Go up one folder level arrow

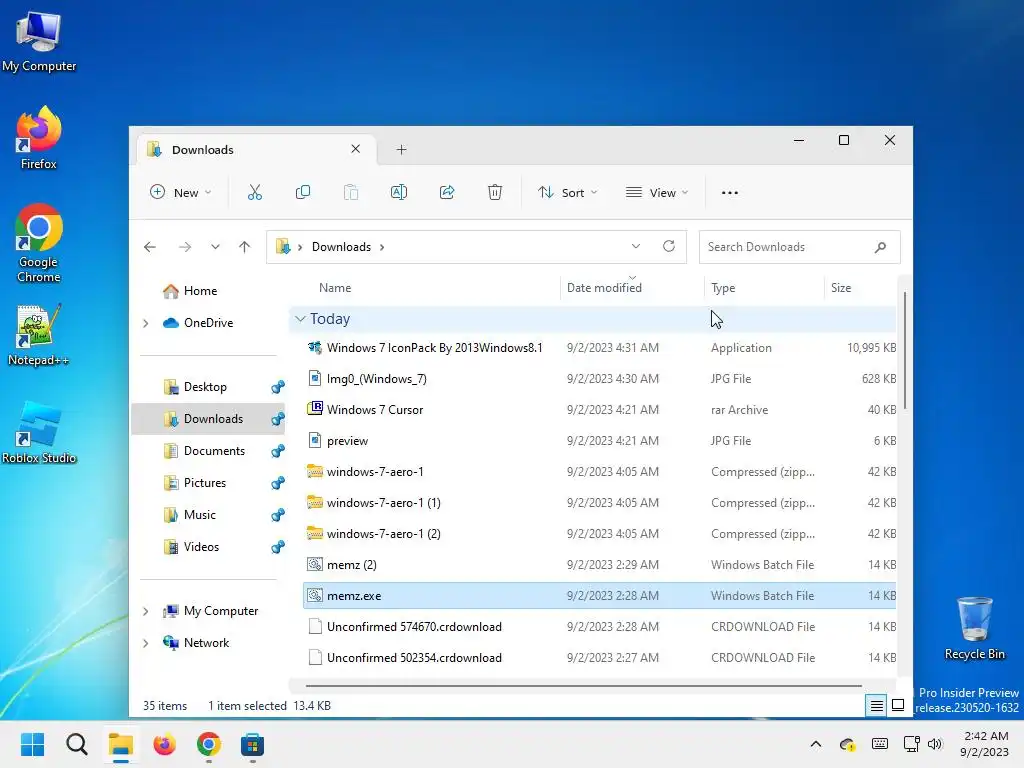(x=244, y=247)
